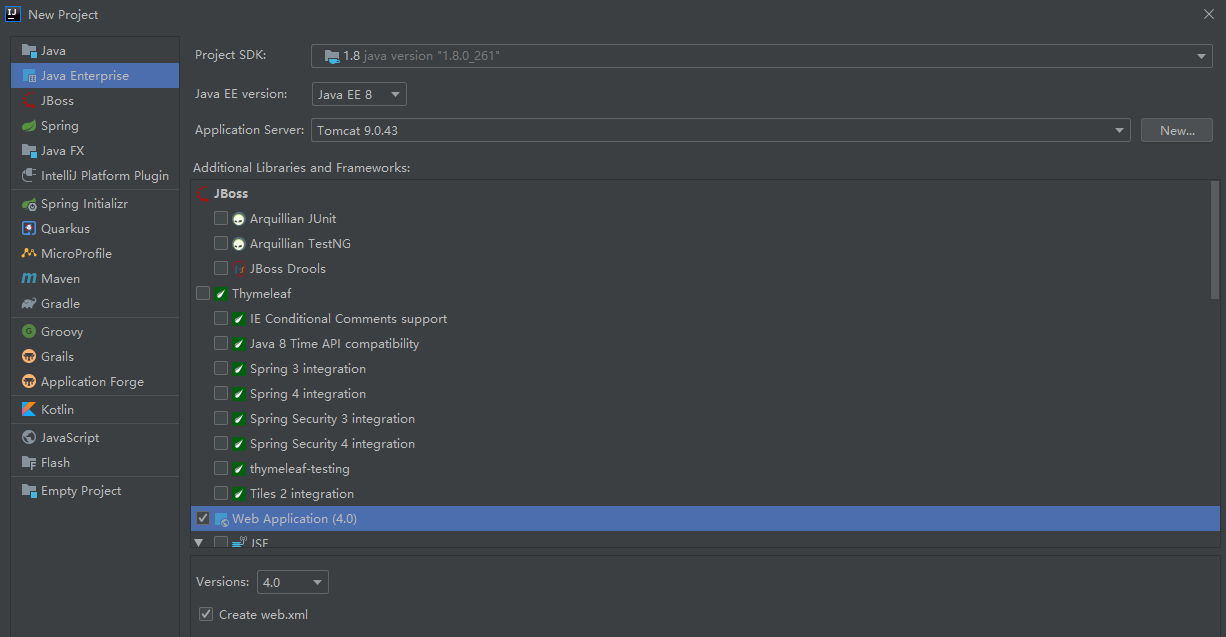Click the Web Application framework icon
The height and width of the screenshot is (637, 1226).
click(x=221, y=519)
